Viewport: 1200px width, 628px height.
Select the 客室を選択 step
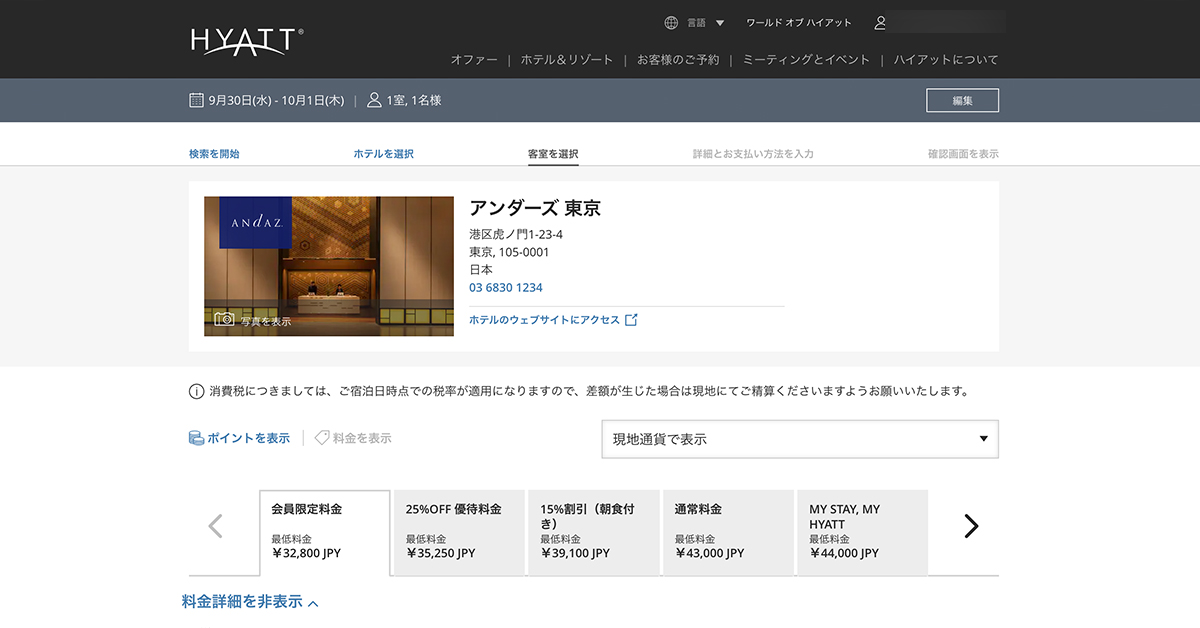(553, 154)
